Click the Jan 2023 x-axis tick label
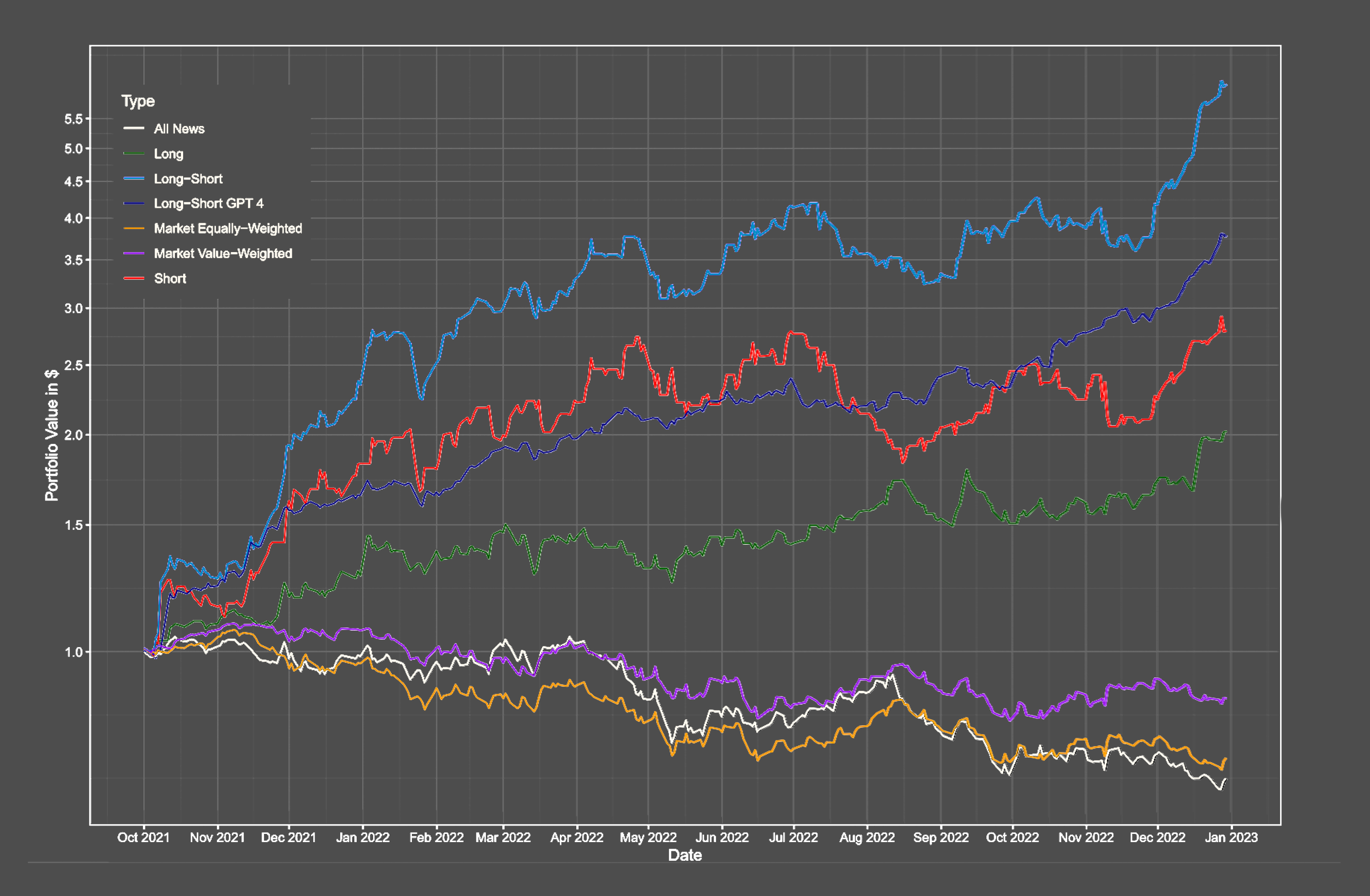 click(1231, 837)
